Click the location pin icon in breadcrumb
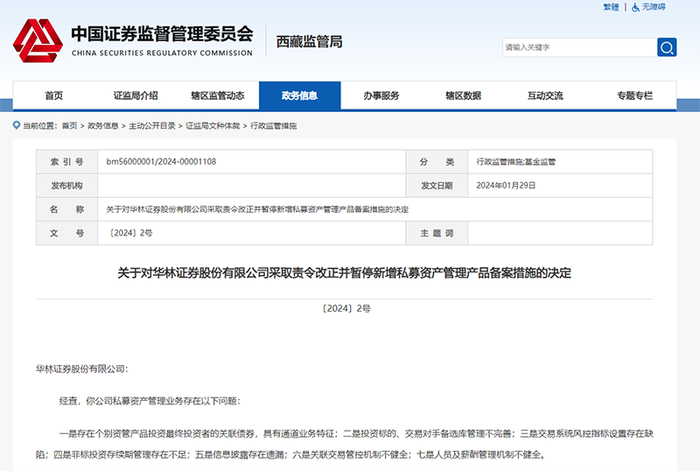 pos(17,125)
